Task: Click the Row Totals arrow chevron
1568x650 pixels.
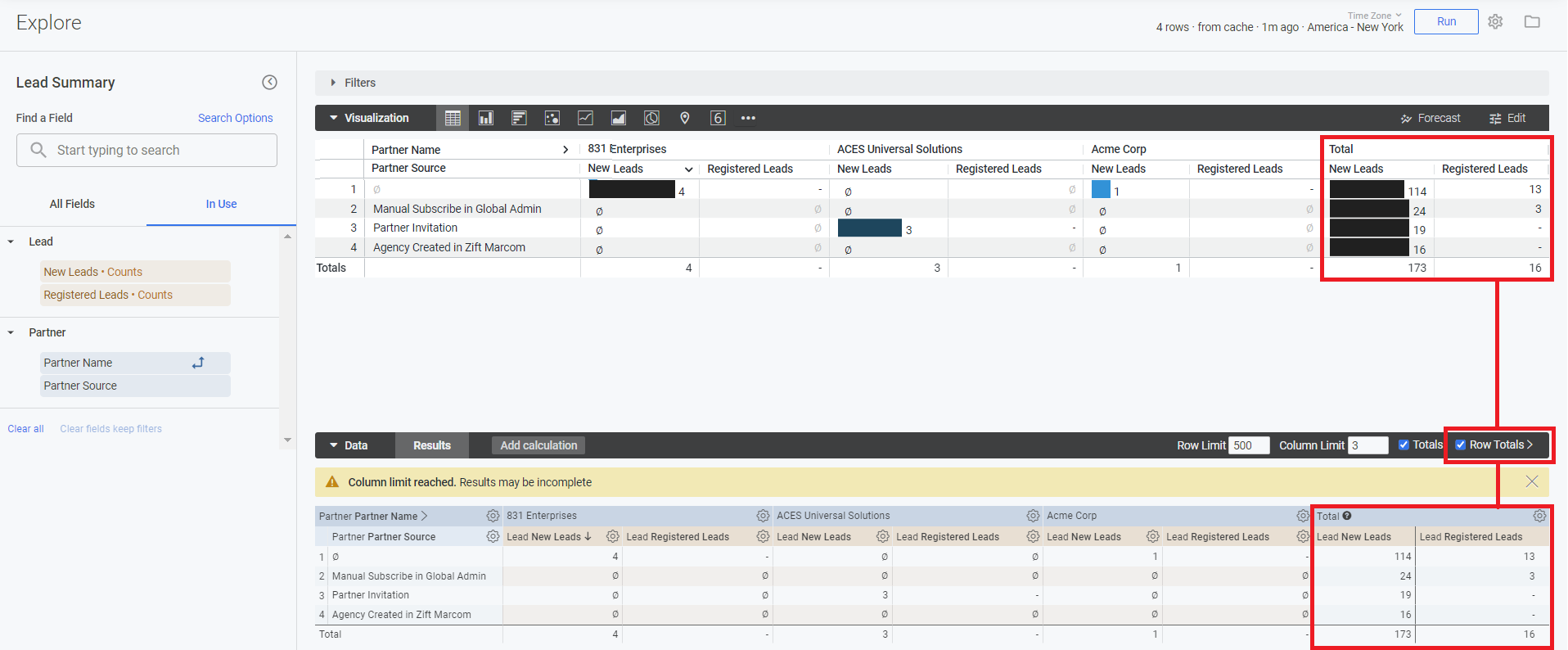Action: pos(1530,445)
